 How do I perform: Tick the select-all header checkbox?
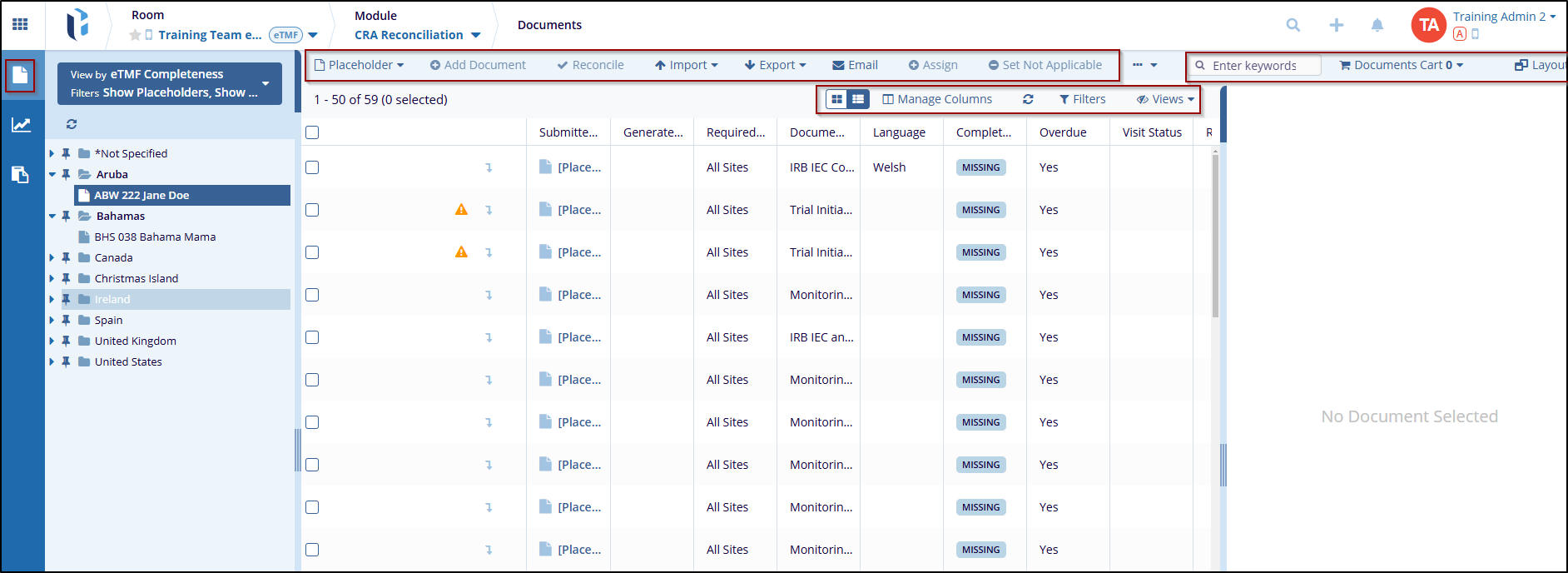(x=312, y=132)
